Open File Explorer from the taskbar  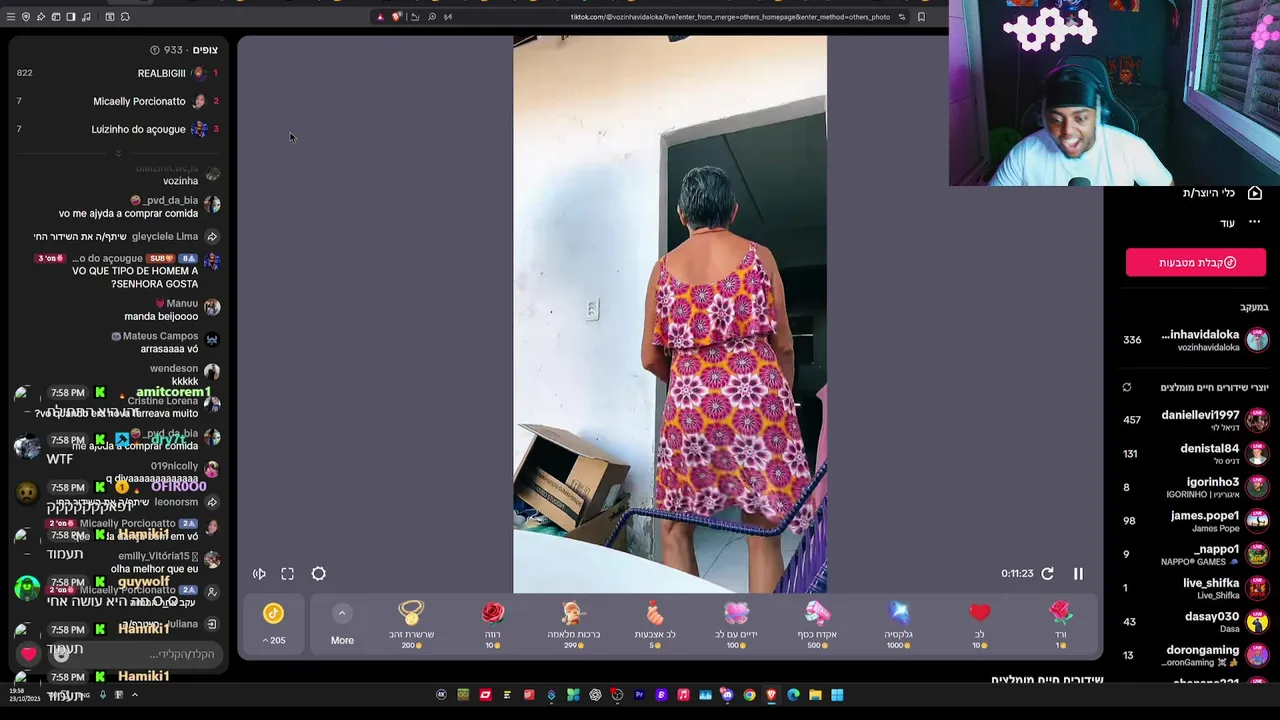pyautogui.click(x=815, y=695)
